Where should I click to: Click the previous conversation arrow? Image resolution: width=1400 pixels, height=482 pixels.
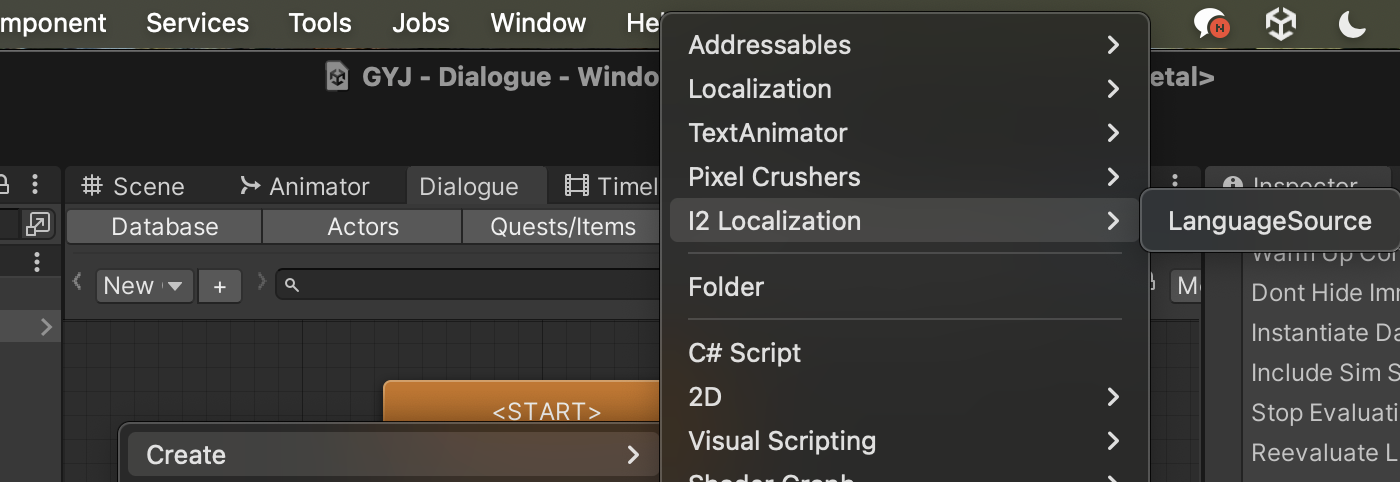click(x=78, y=283)
